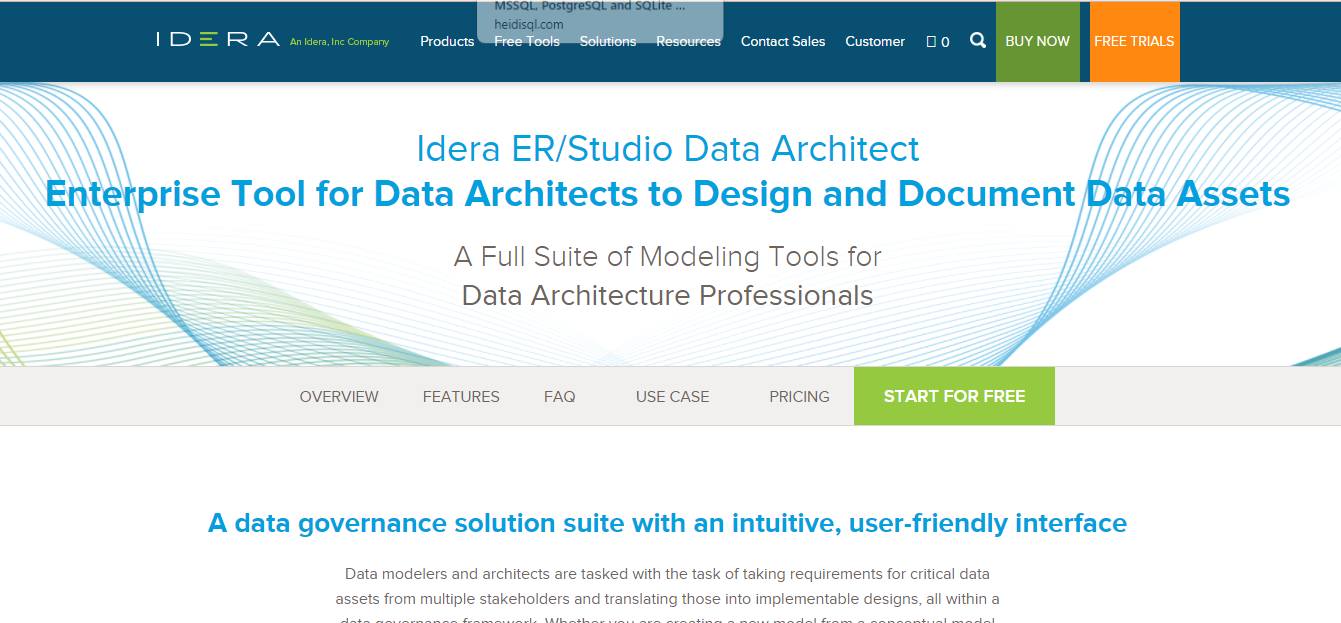
Task: Click 'A Full Suite of Modeling Tools for' text
Action: point(668,257)
